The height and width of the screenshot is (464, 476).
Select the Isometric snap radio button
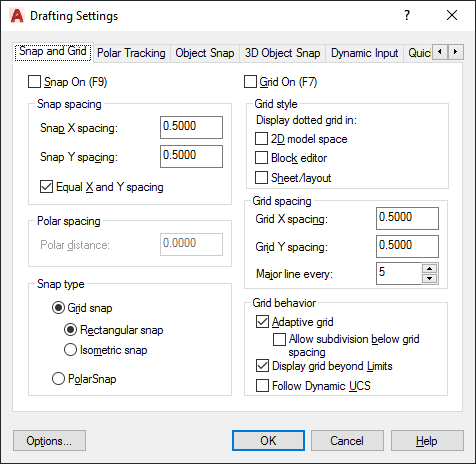(x=70, y=350)
